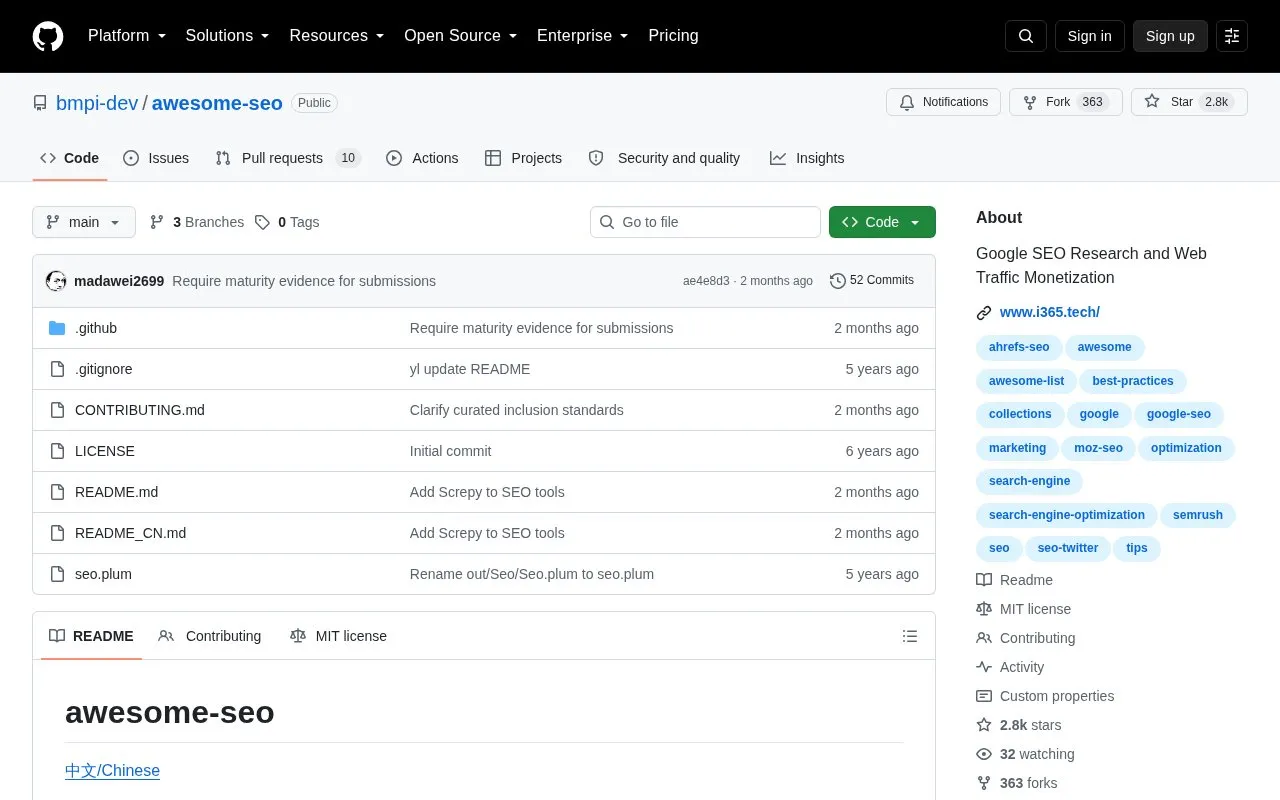Click the Pricing link in header
This screenshot has height=800, width=1280.
(673, 36)
